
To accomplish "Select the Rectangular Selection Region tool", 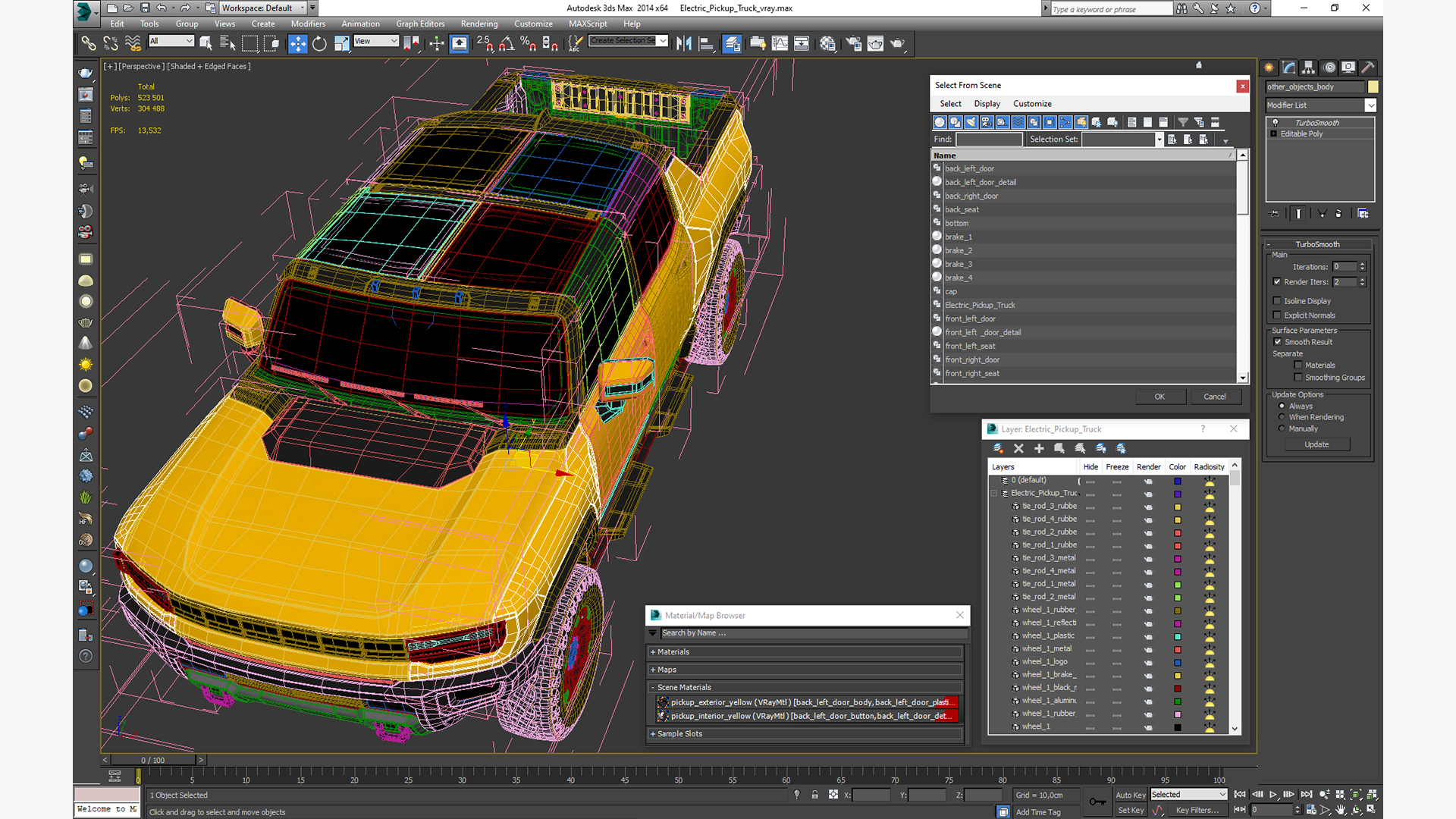I will [249, 43].
